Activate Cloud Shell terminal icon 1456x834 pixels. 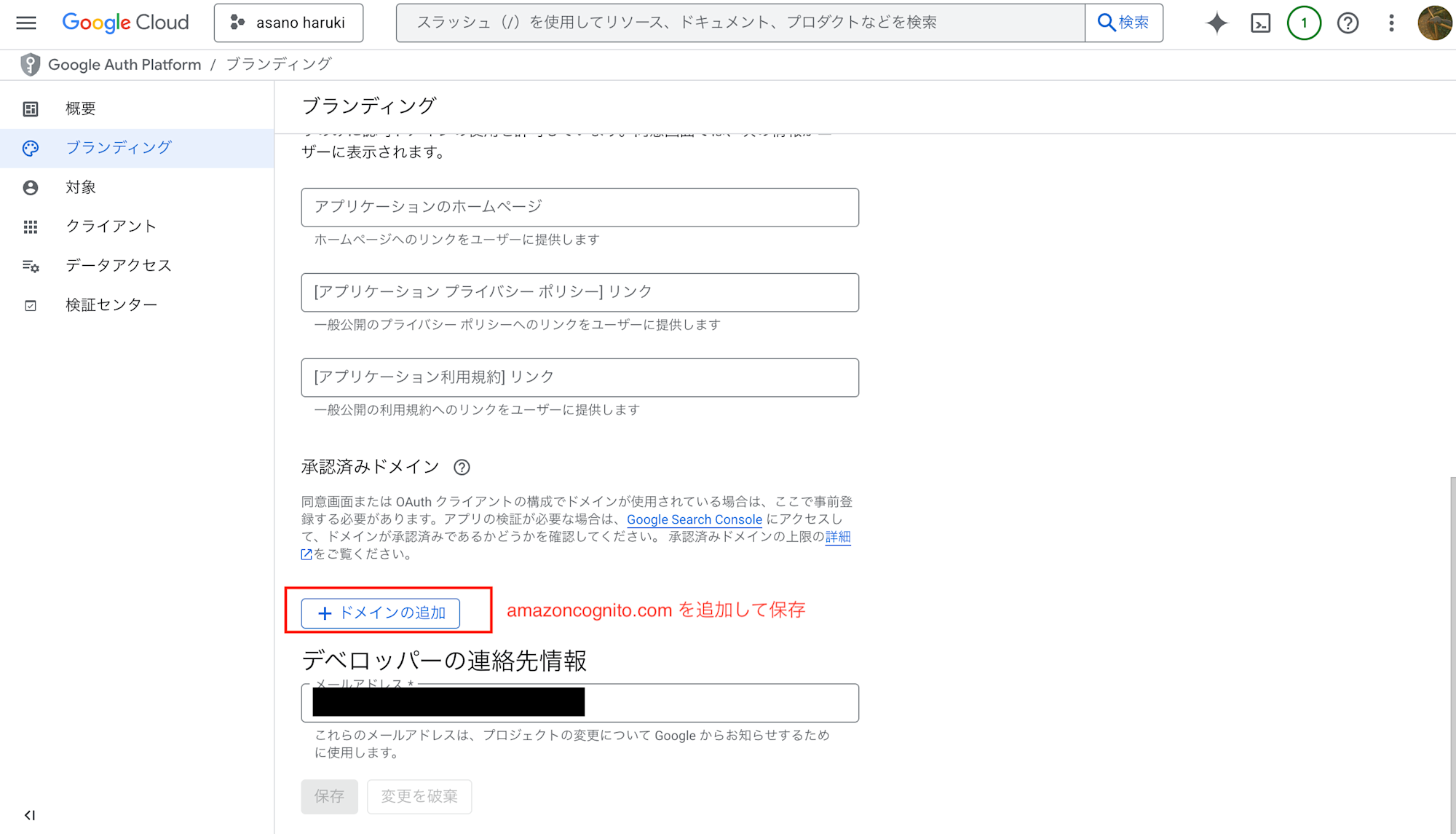coord(1260,23)
